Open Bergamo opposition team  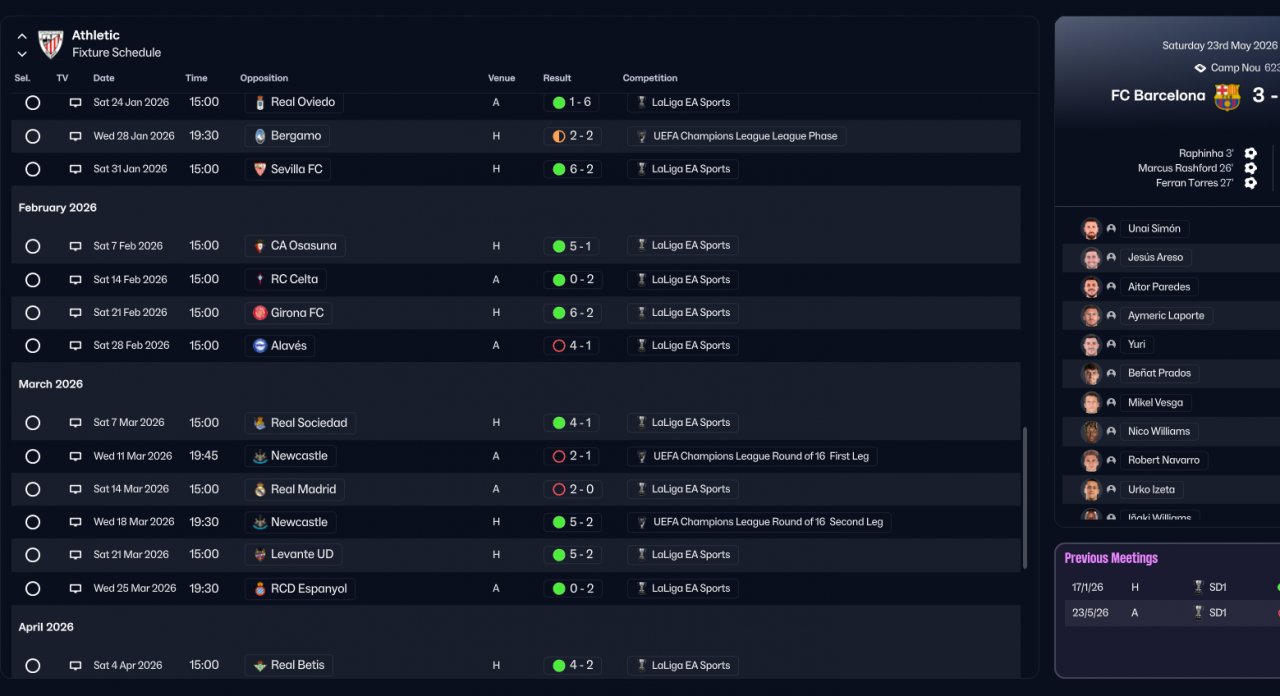pos(287,136)
